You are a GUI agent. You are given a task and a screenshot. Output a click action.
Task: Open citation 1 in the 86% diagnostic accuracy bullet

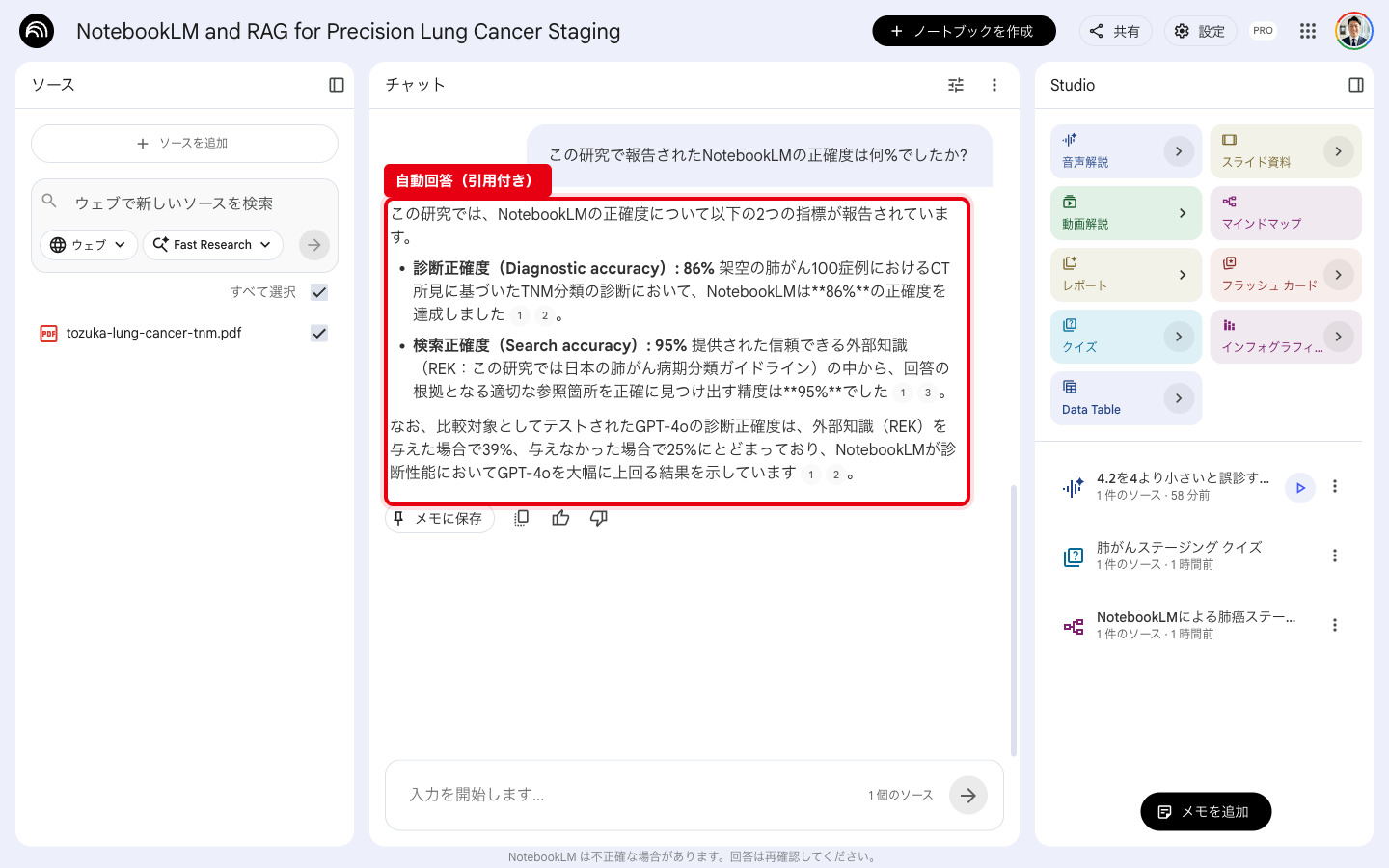[x=520, y=315]
